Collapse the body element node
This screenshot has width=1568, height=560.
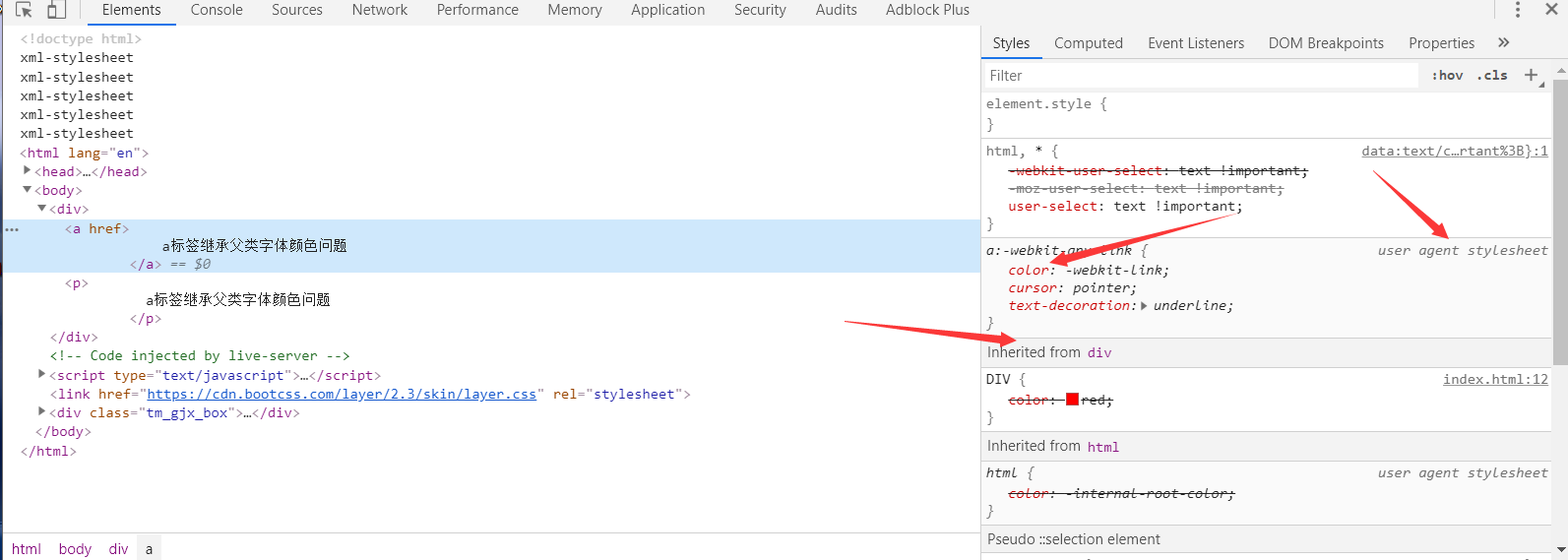(x=28, y=189)
